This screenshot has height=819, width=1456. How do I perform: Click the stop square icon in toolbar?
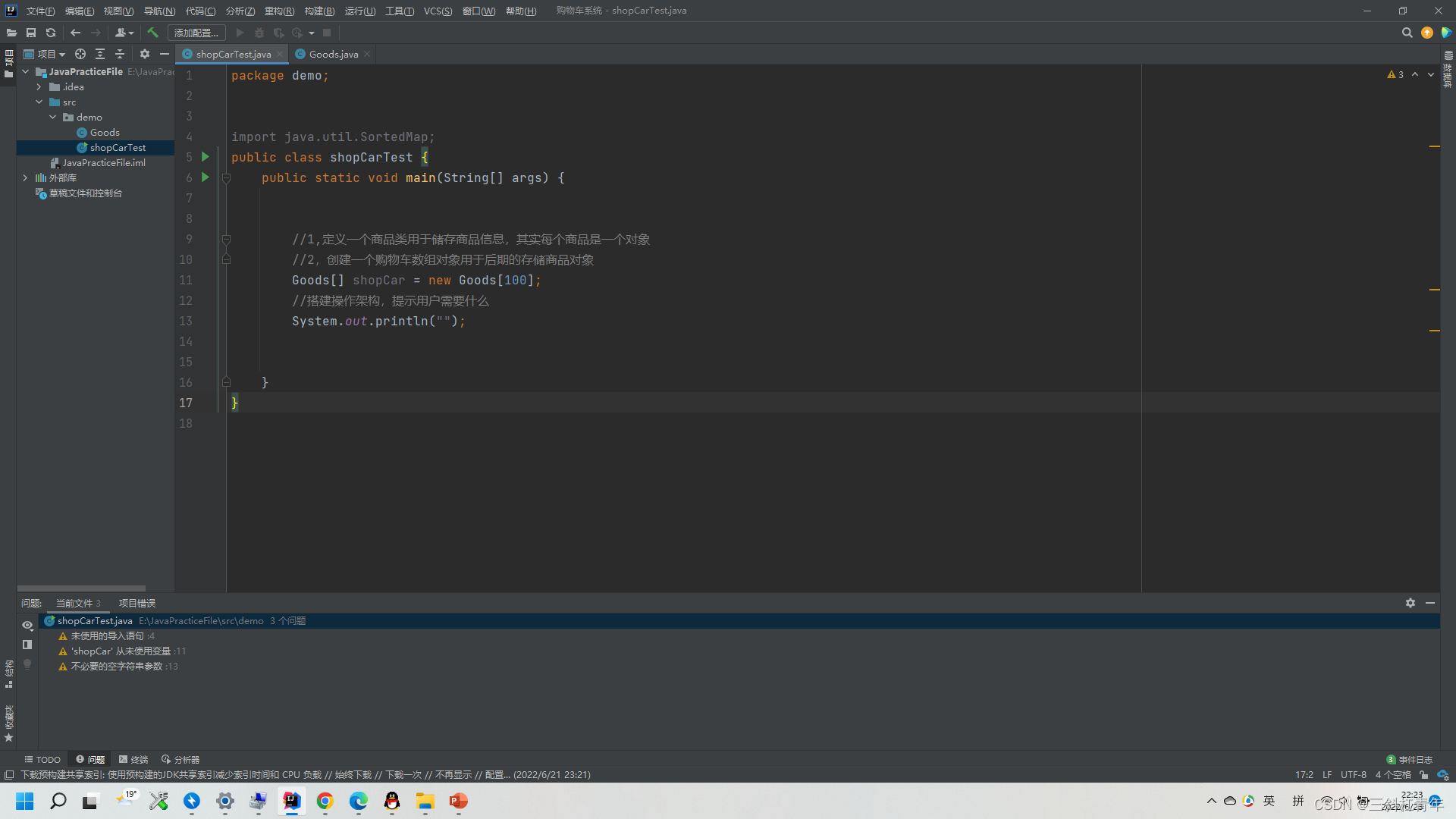pos(327,33)
